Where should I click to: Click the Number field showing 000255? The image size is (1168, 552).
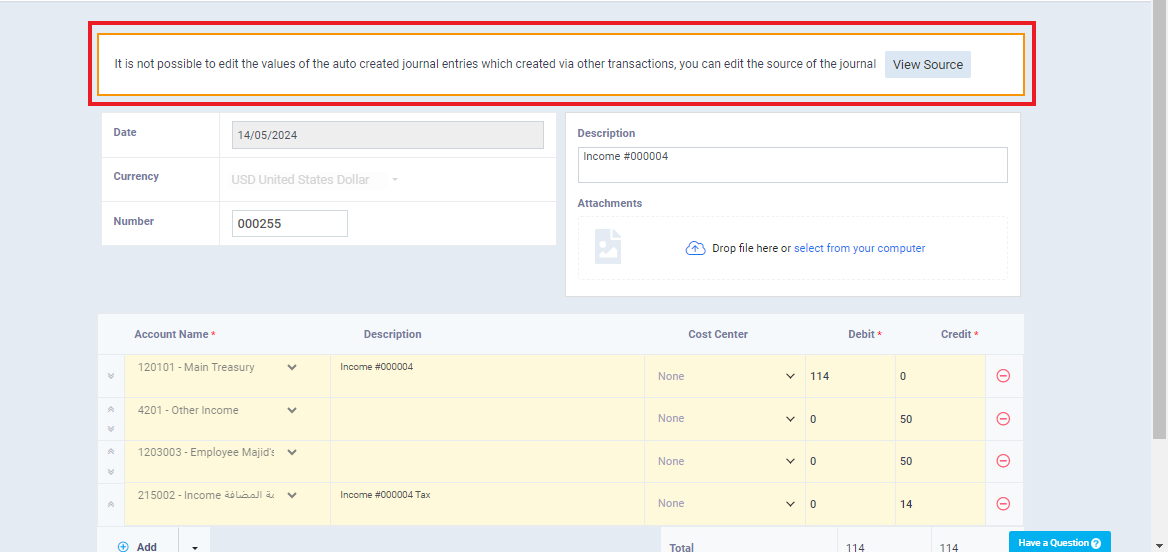(x=290, y=223)
